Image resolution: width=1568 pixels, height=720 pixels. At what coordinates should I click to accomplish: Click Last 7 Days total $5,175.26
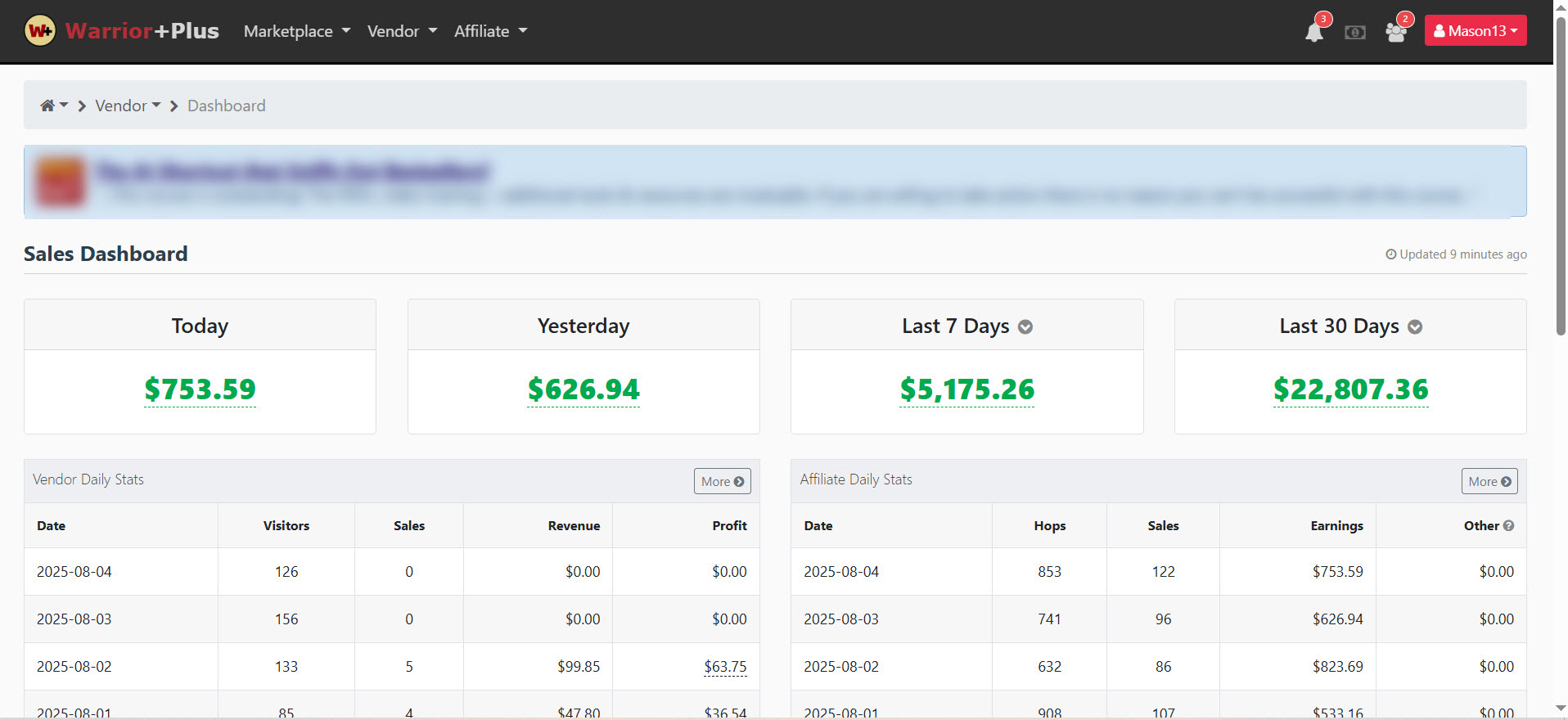(967, 389)
